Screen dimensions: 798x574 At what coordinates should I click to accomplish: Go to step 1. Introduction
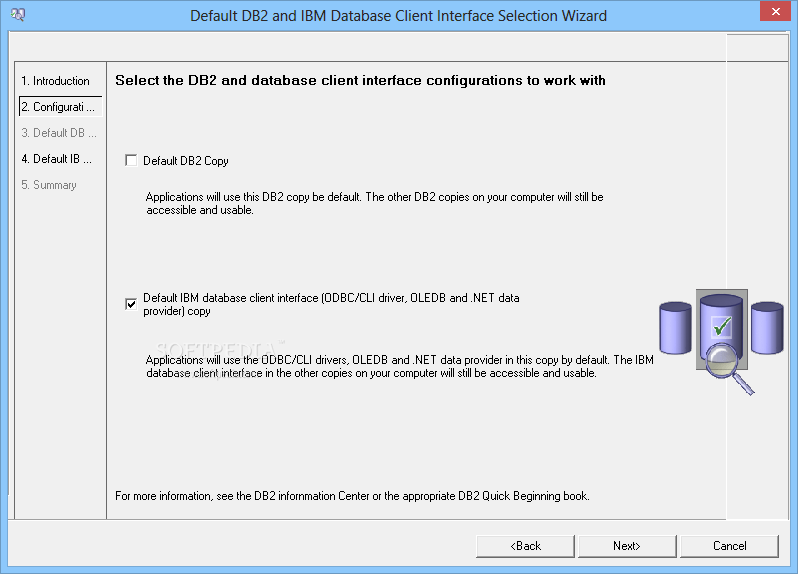point(55,81)
